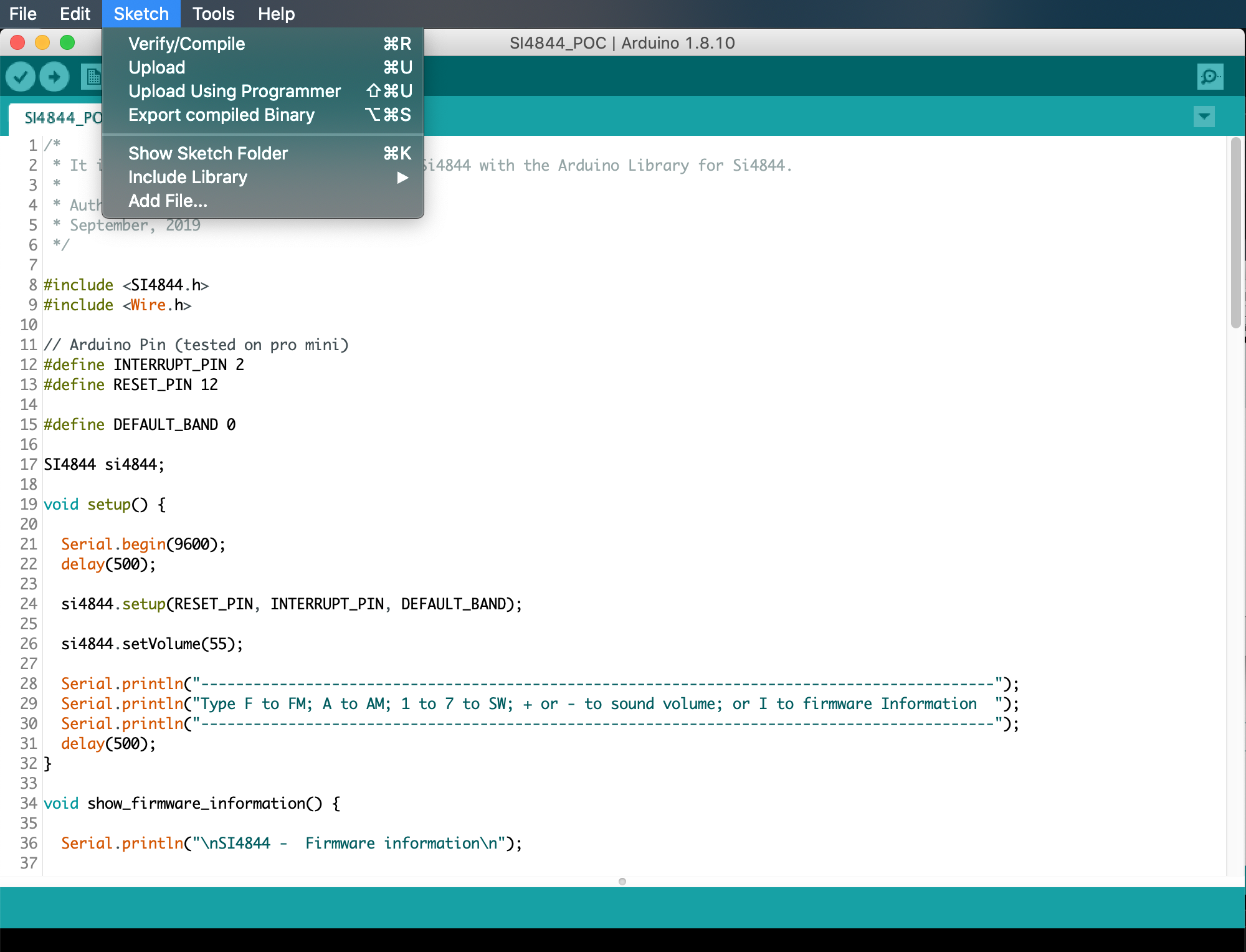
Task: Open the Help menu
Action: tap(276, 14)
